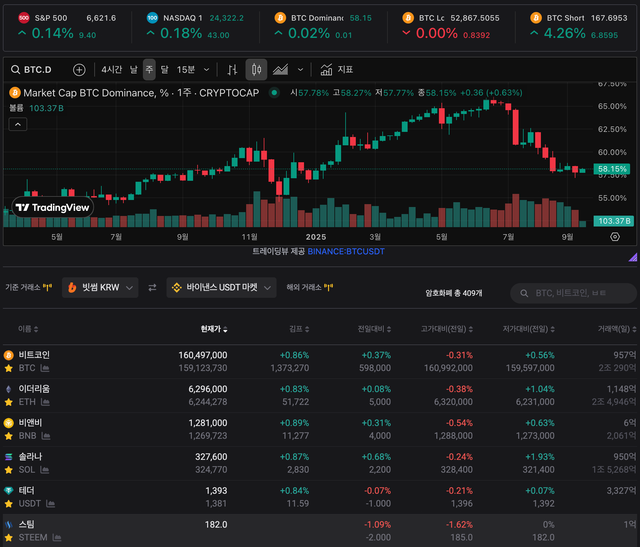Add a symbol to compare with plus icon
Screen dimensions: 640x547
[79, 70]
